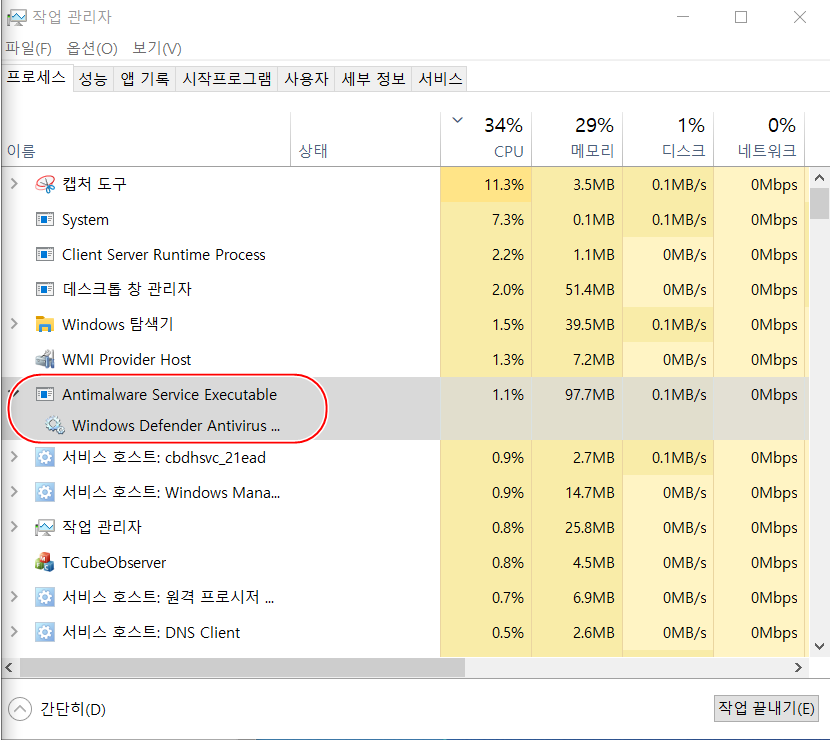
Task: Click the 원격 프로시저 service host gear icon
Action: (x=45, y=597)
